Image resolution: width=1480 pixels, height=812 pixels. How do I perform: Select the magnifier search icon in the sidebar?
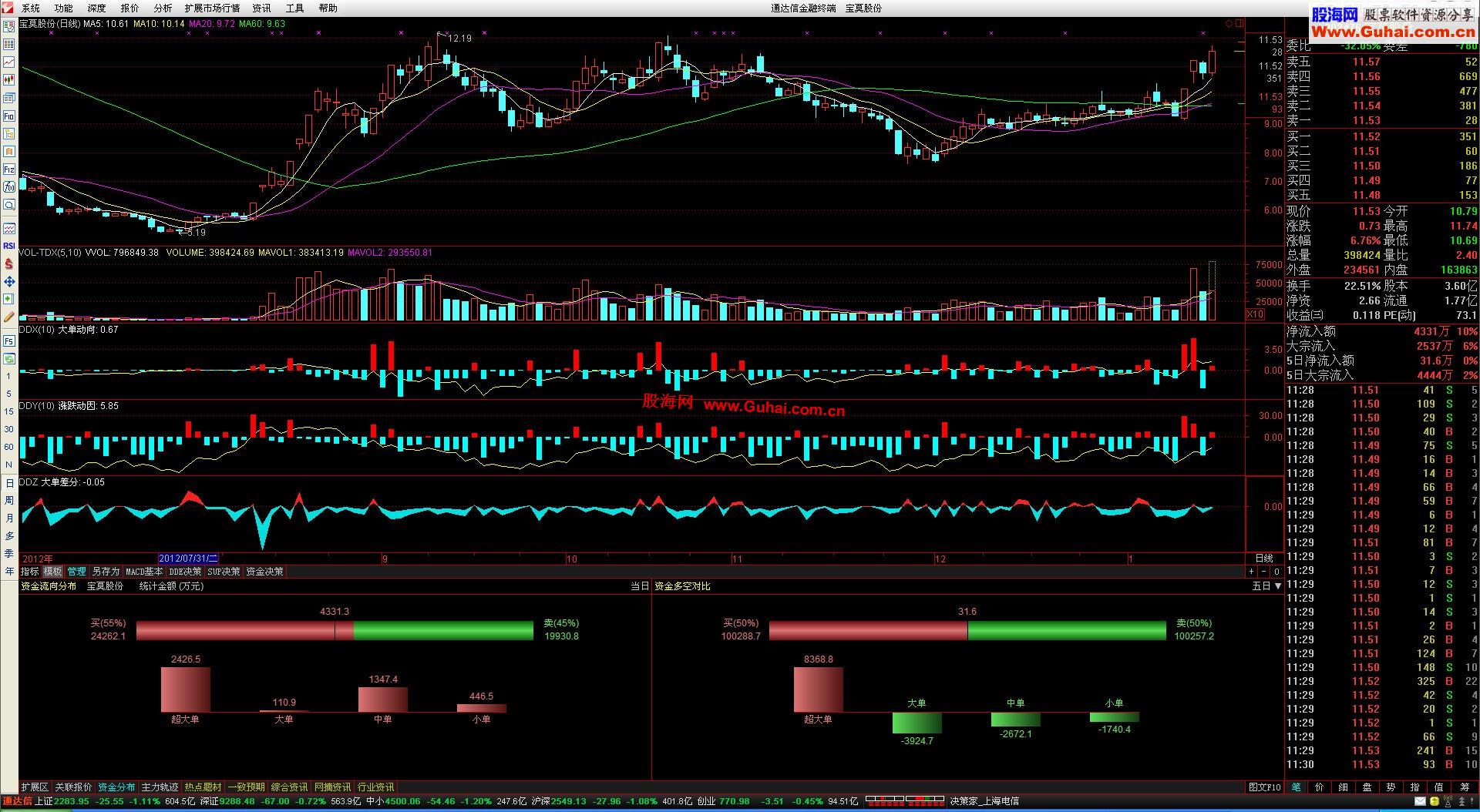(9, 205)
